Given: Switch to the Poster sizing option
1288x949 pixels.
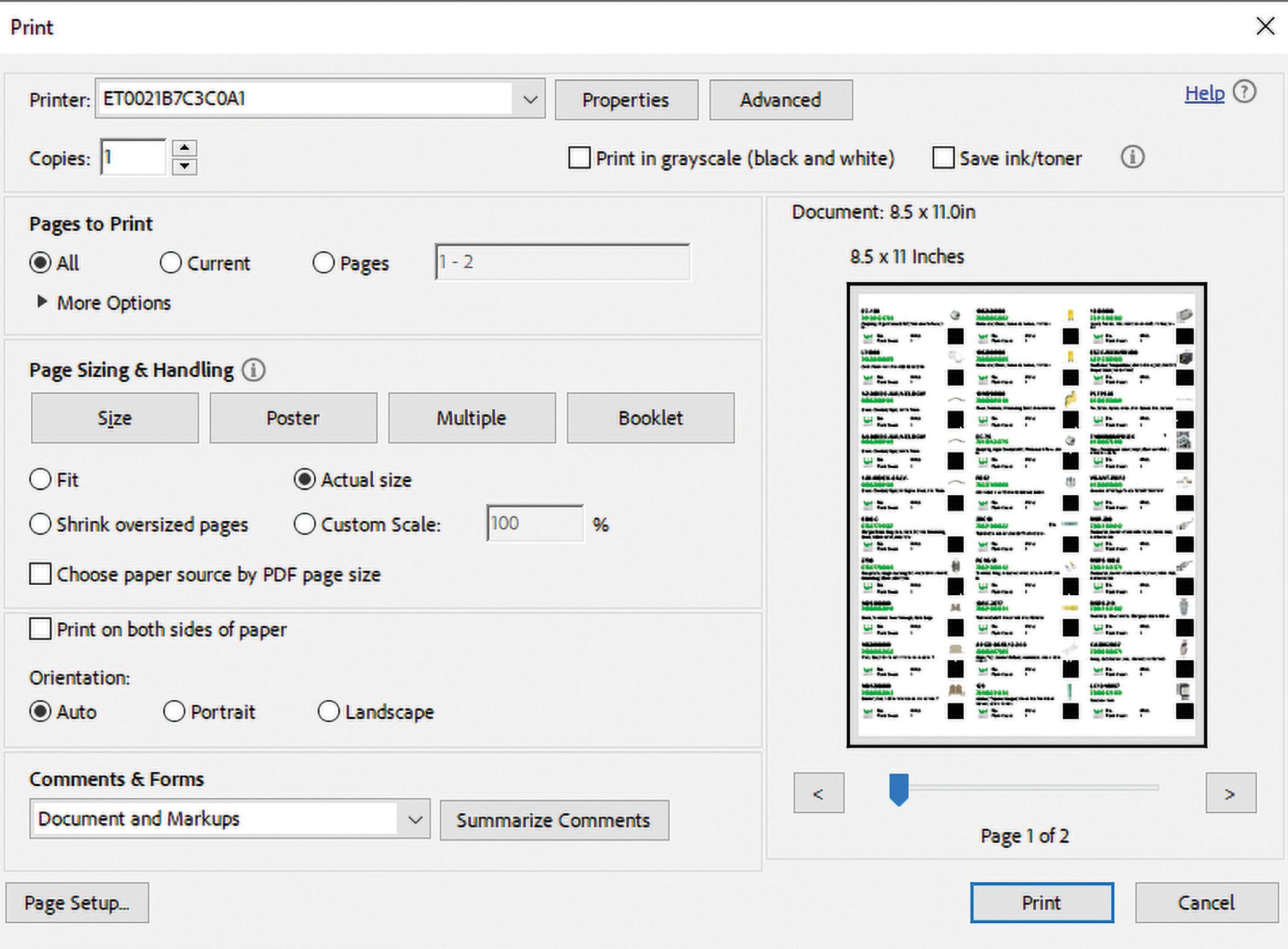Looking at the screenshot, I should 293,418.
